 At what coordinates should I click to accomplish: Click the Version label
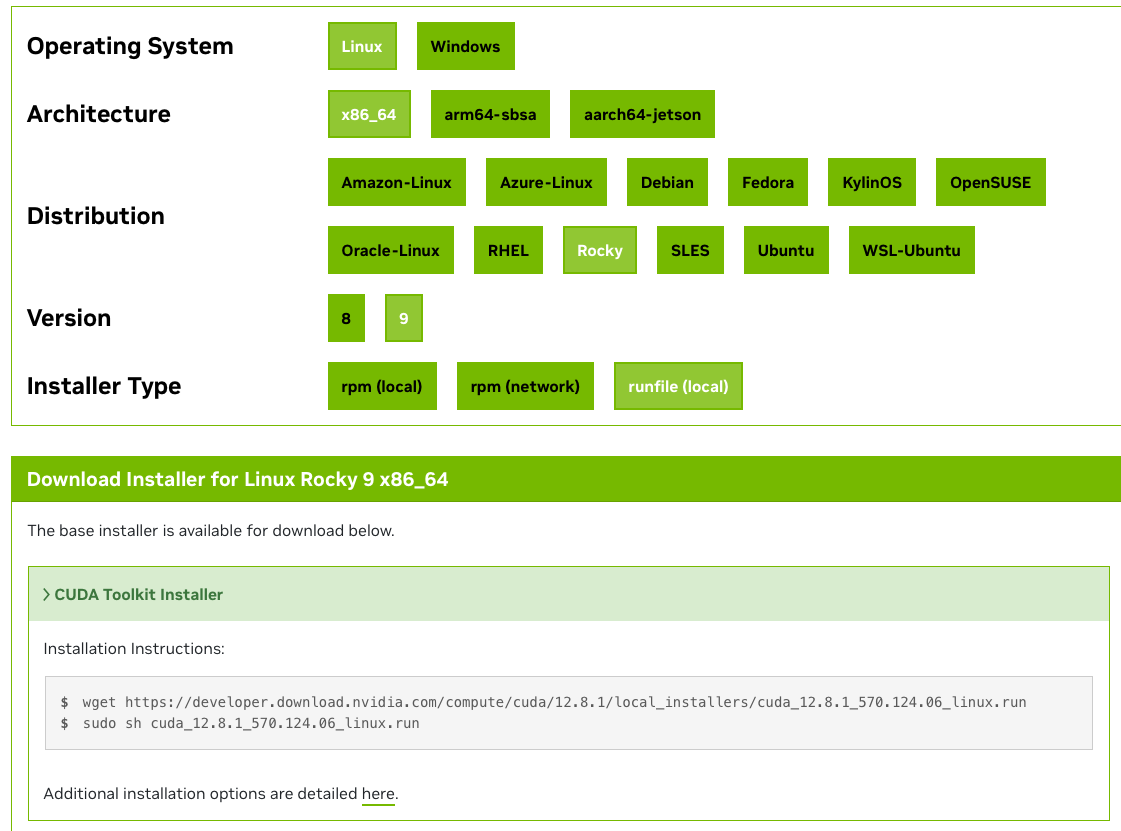[x=69, y=318]
